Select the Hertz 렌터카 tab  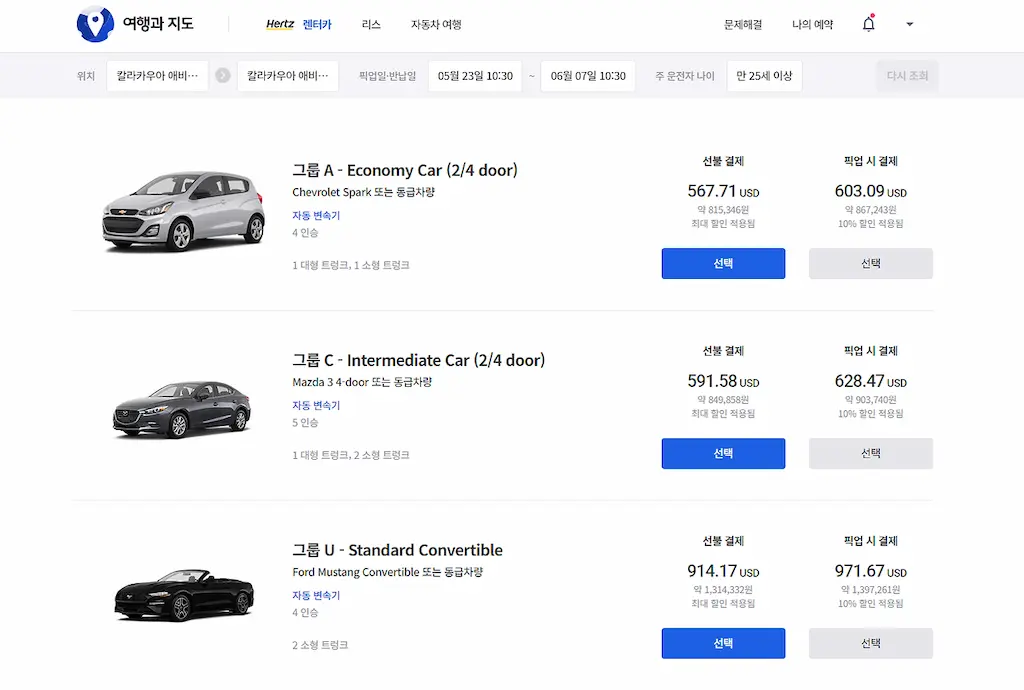[302, 24]
